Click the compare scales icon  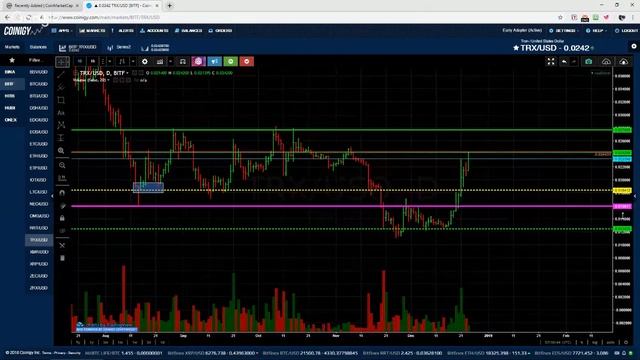click(x=183, y=62)
